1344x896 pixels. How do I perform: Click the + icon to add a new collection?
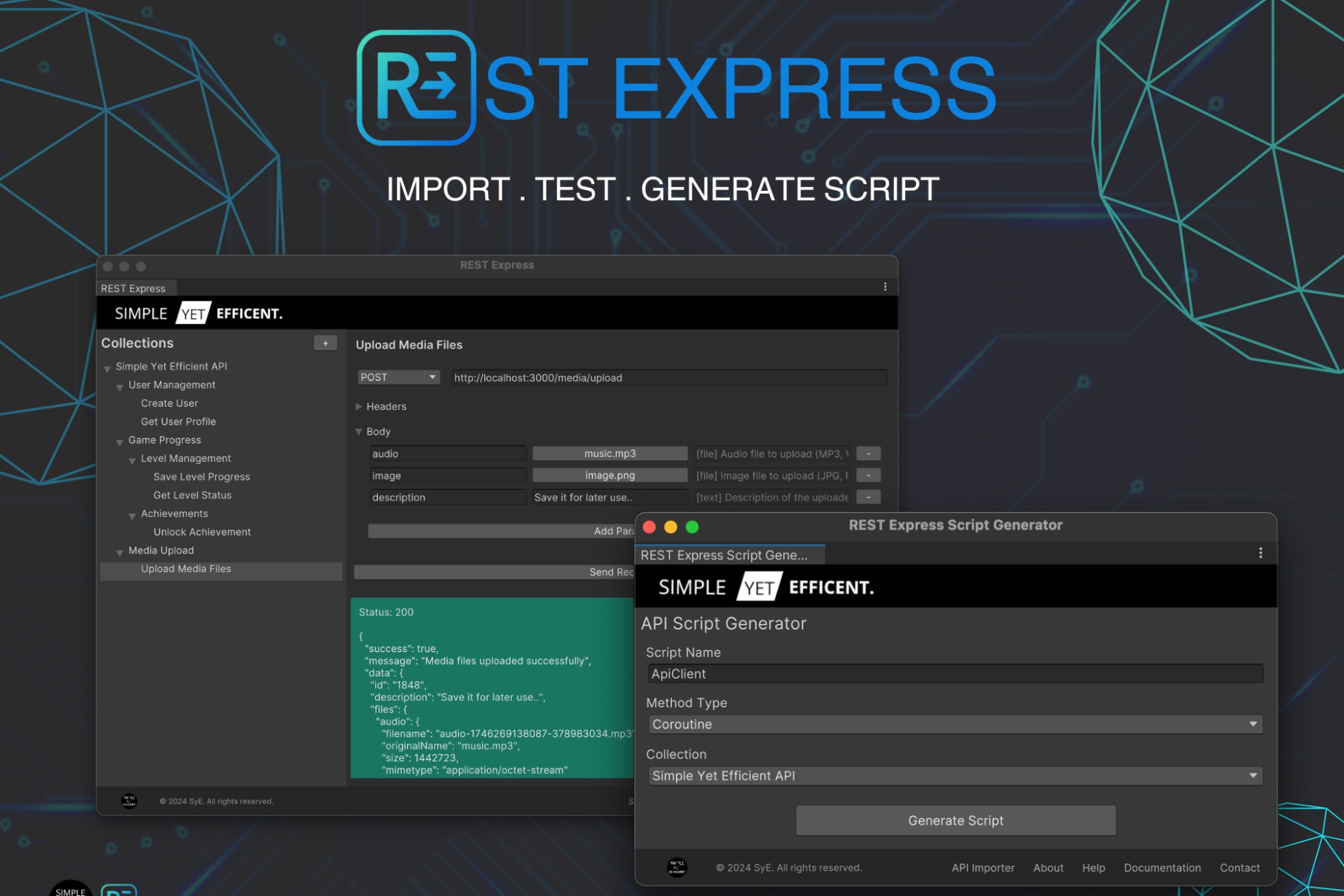[x=324, y=343]
